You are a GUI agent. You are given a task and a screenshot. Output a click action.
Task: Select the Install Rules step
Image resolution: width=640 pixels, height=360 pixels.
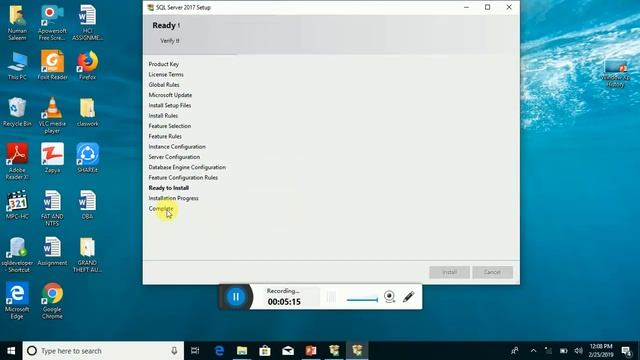(163, 116)
